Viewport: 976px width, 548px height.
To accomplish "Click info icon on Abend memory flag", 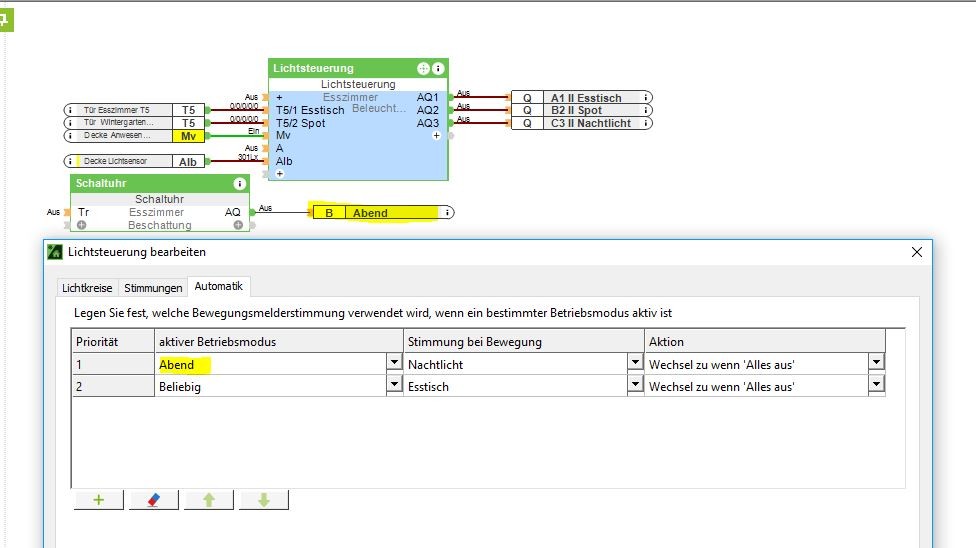I will (447, 213).
